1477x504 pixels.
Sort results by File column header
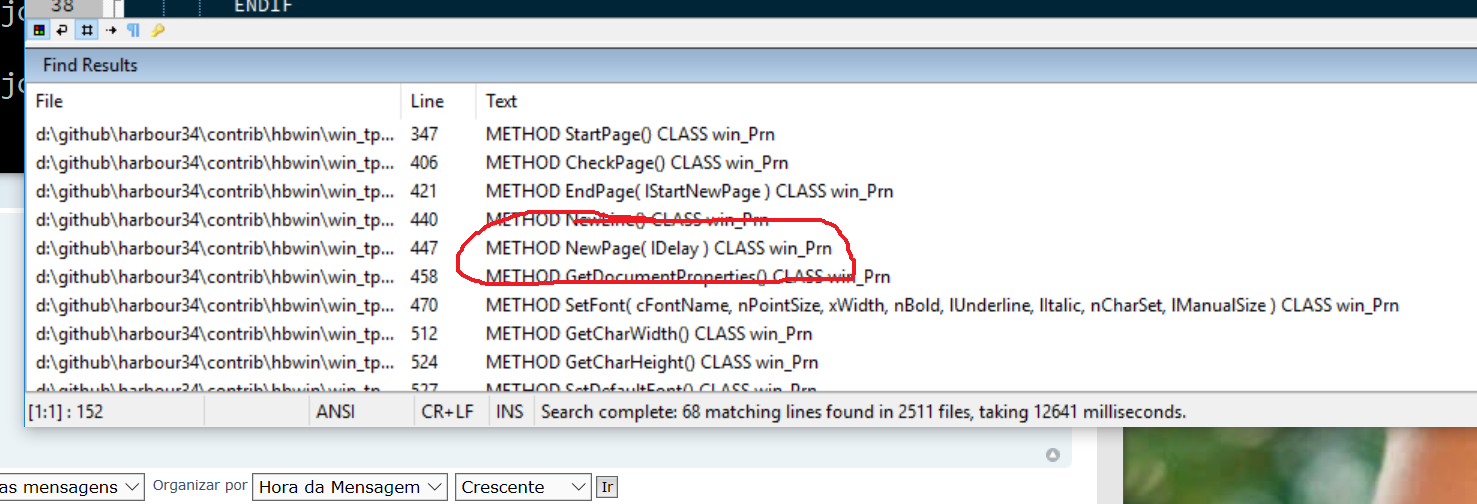click(x=214, y=101)
